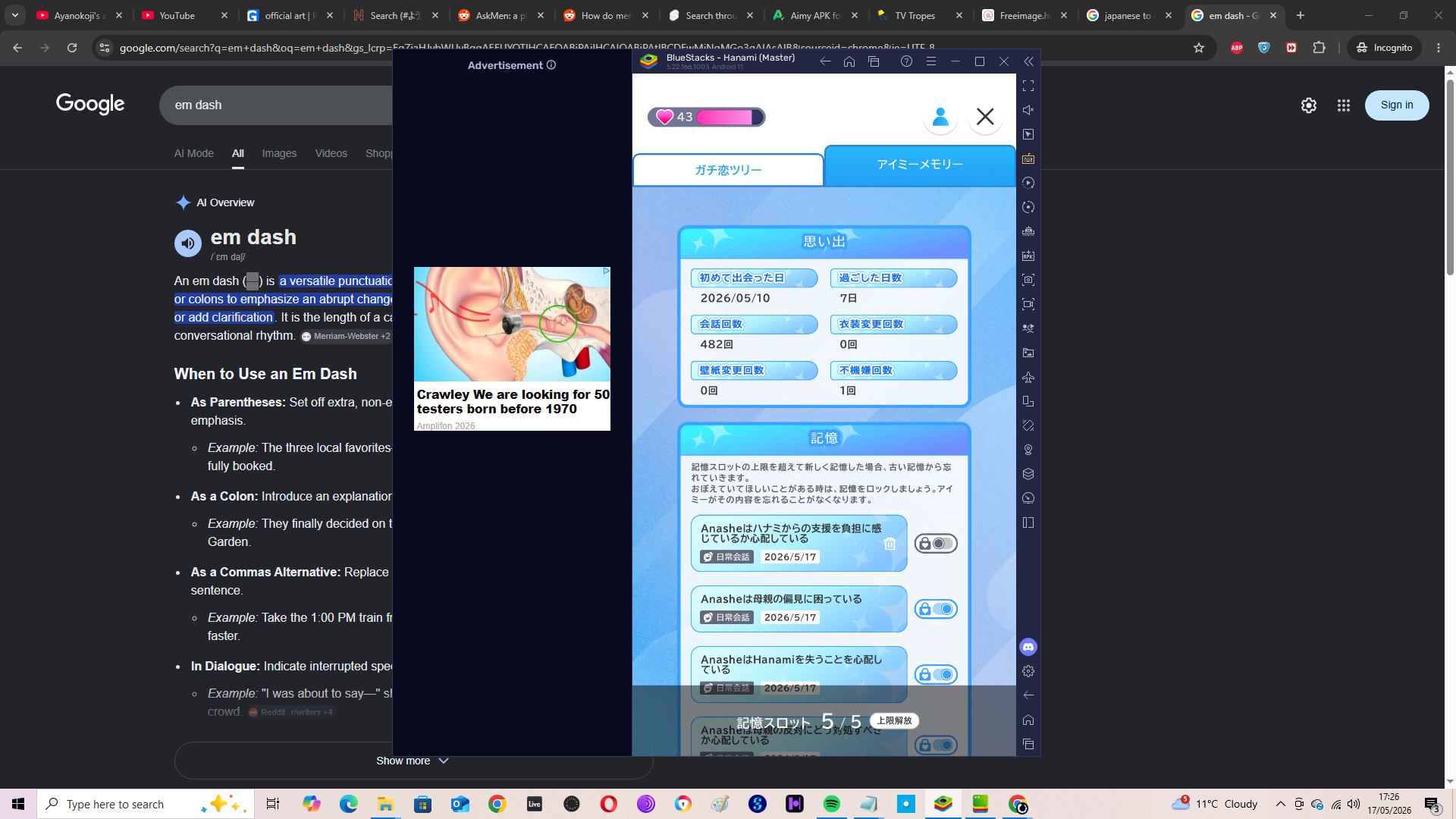
Task: Toggle BlueStacks fullscreen mode icon
Action: (1028, 86)
